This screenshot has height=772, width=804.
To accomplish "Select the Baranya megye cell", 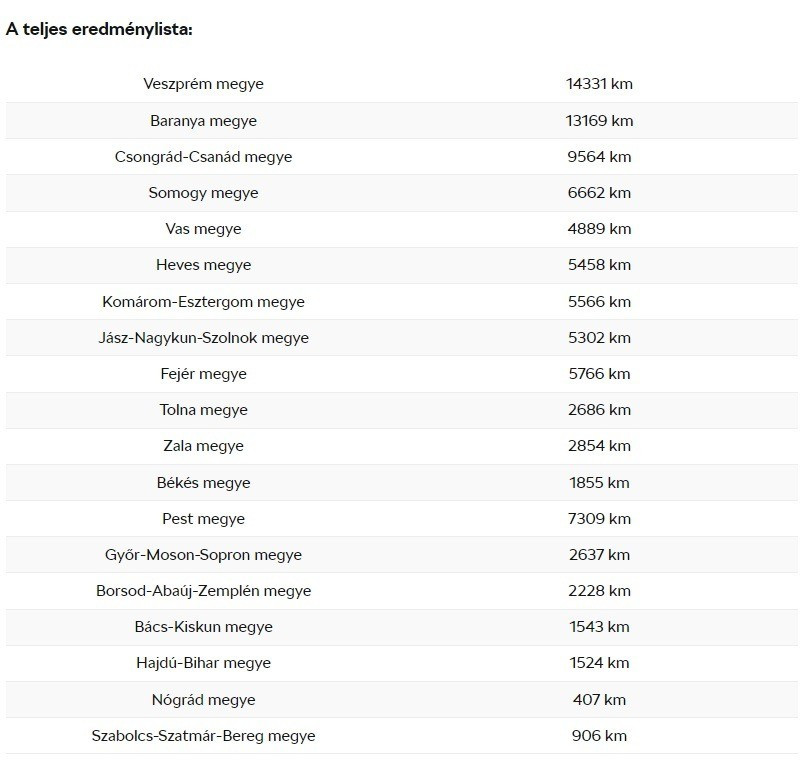I will coord(203,121).
